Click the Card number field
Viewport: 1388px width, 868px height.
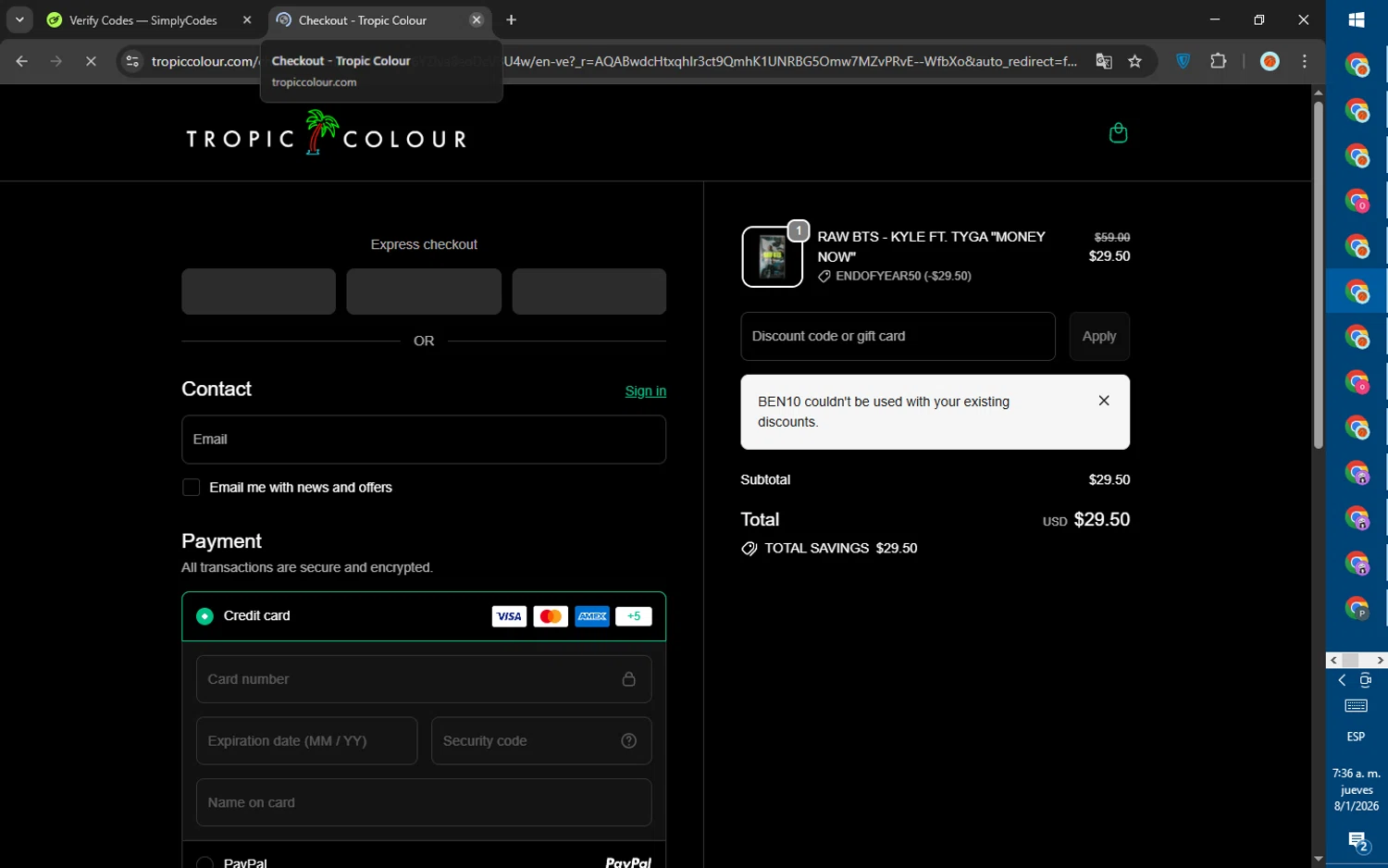pos(424,679)
